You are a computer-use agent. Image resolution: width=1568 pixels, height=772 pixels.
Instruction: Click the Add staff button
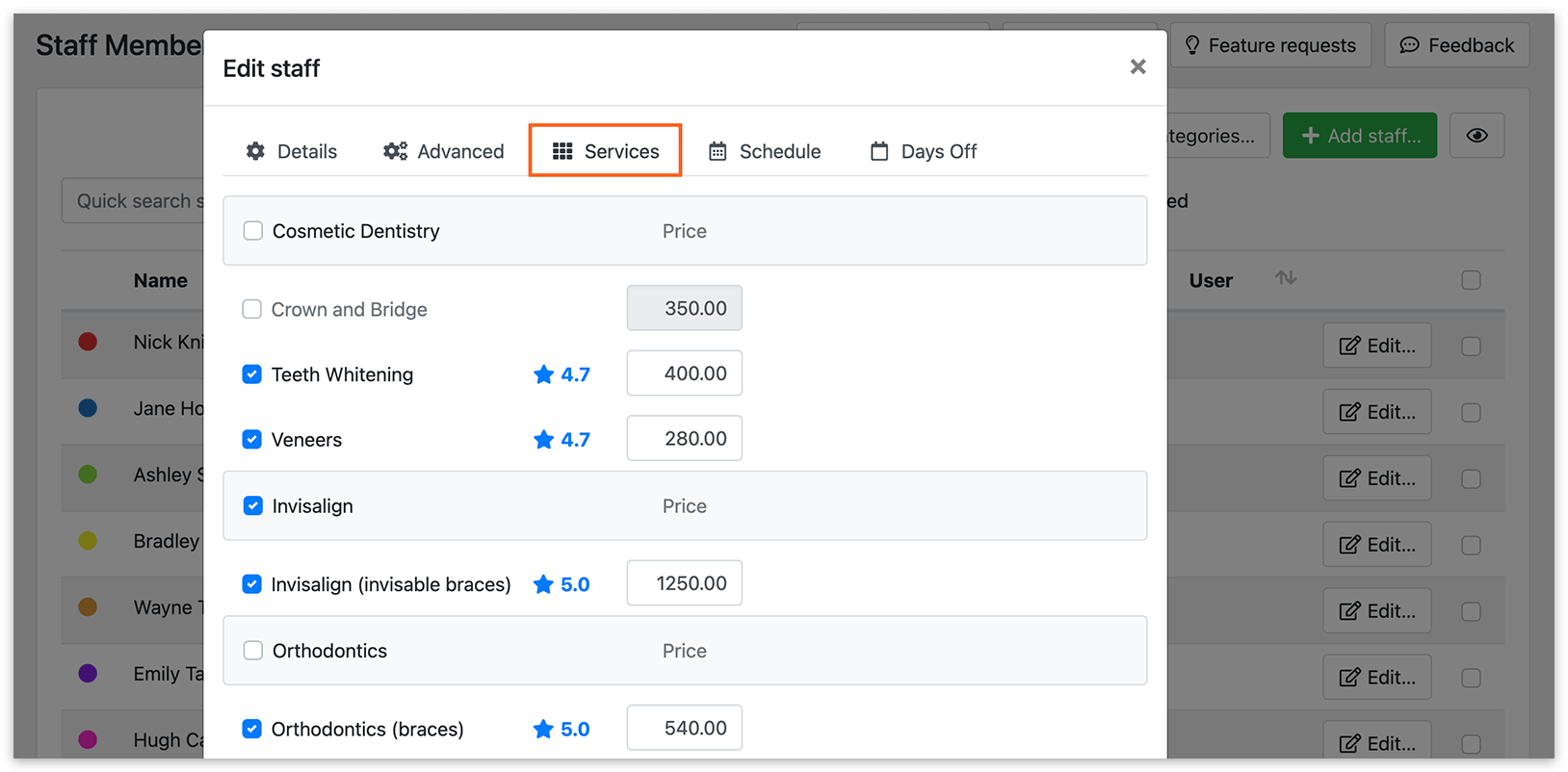click(1360, 136)
